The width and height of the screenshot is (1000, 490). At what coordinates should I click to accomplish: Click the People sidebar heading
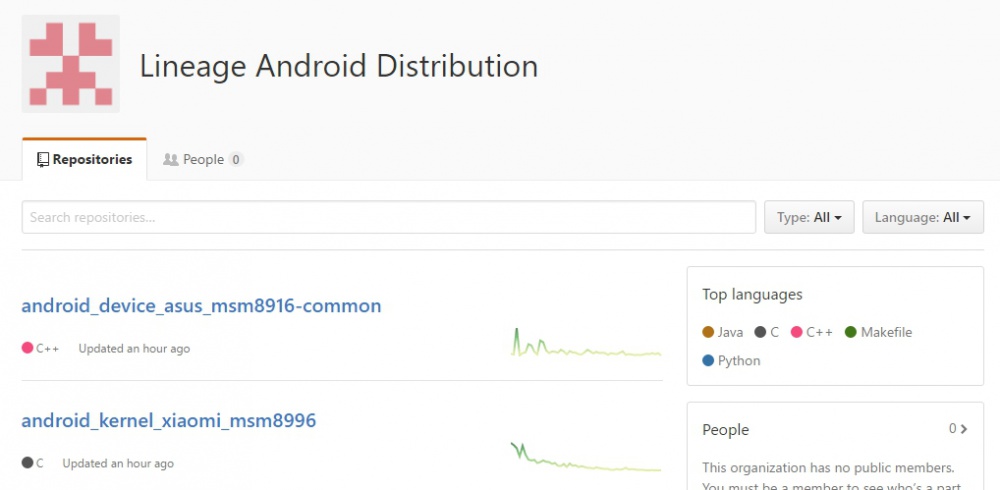725,430
